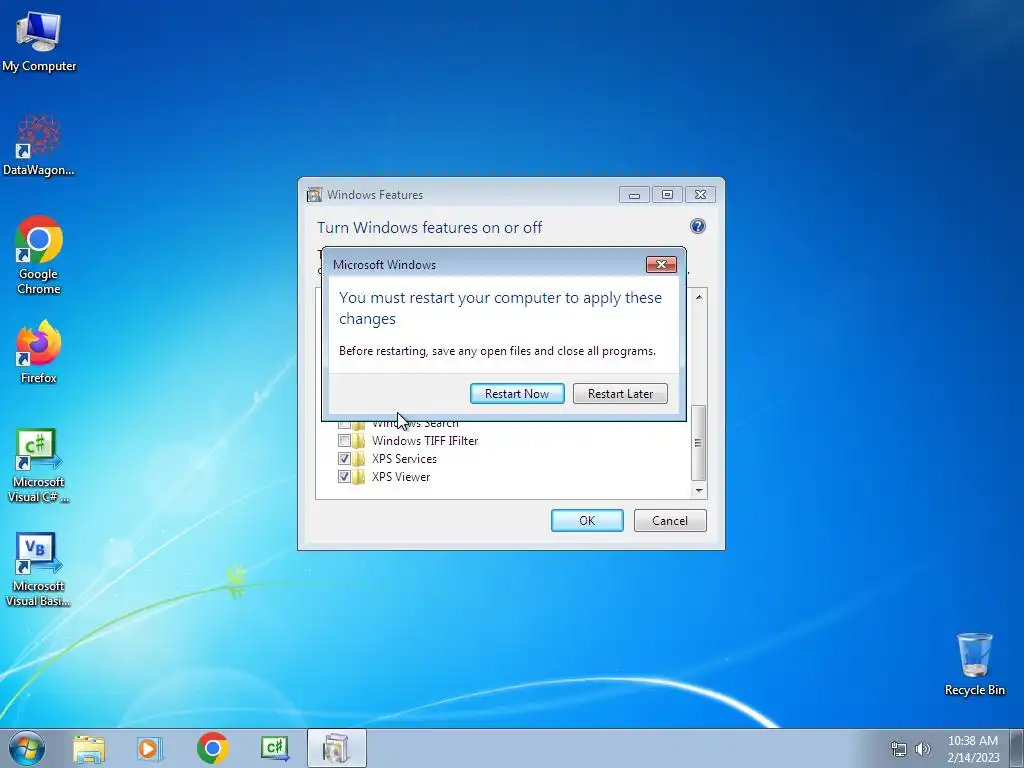Screen dimensions: 1024x768
Task: Click the folder icon beside XPS Services
Action: tap(359, 458)
